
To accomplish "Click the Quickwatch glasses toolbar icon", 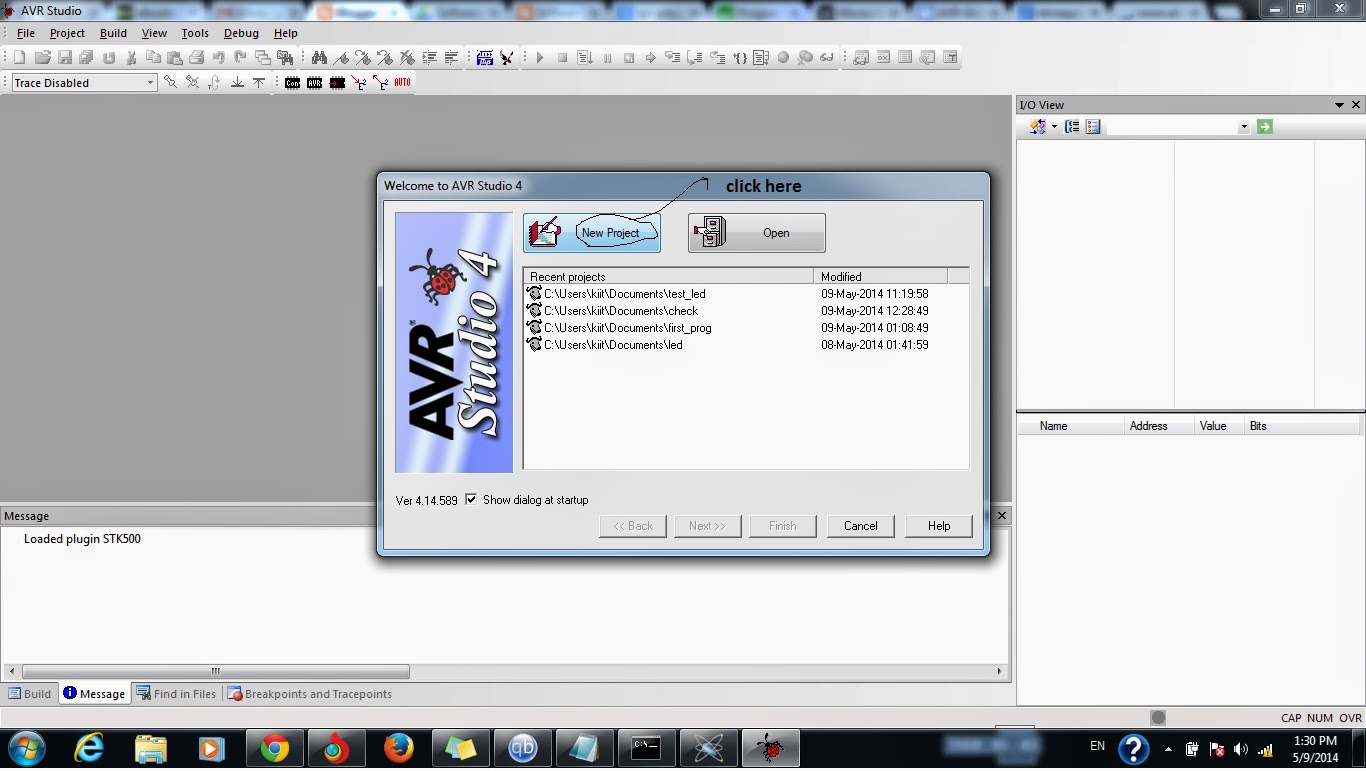I will tap(827, 58).
